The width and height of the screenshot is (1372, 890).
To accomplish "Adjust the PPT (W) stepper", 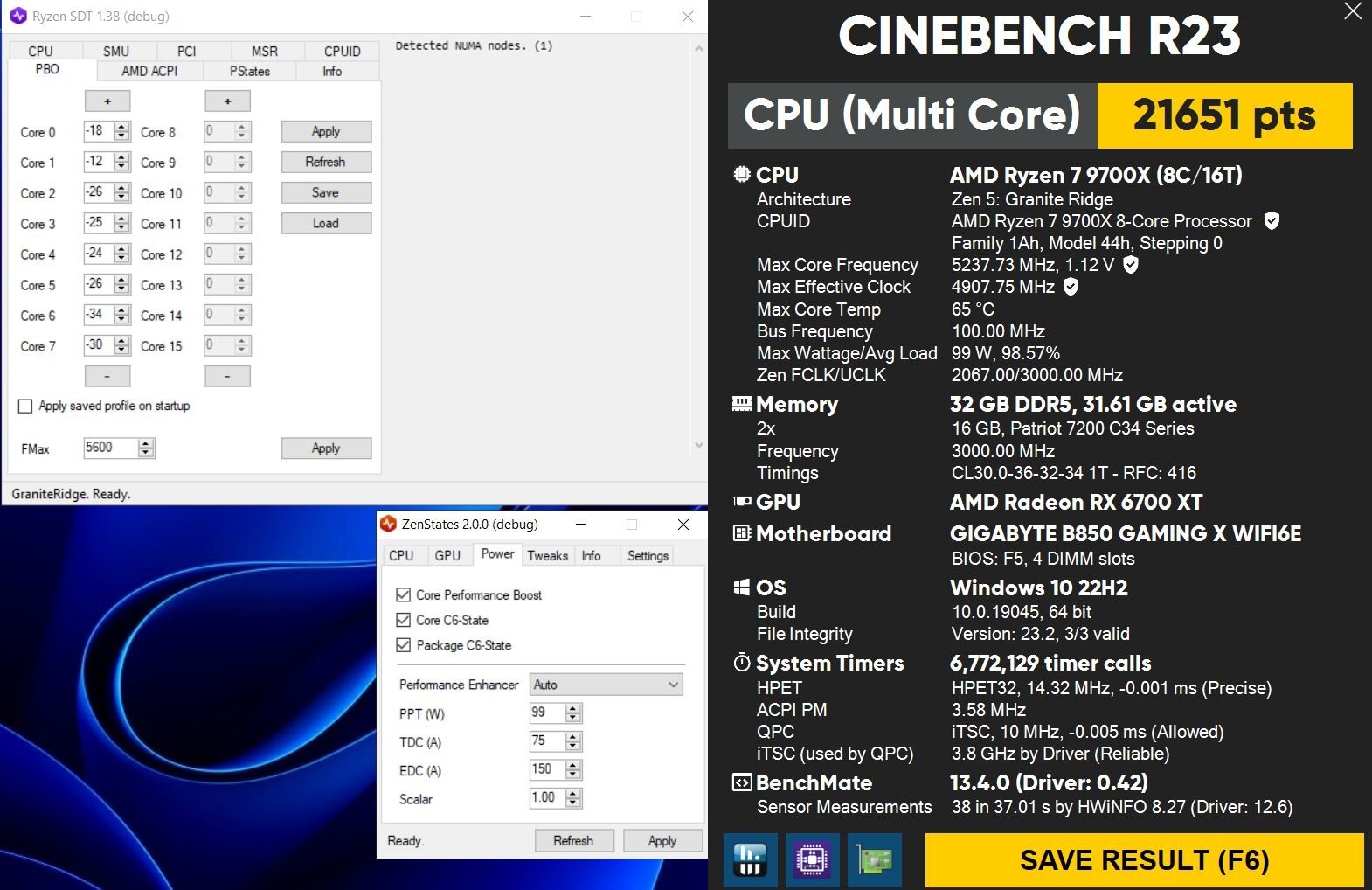I will pyautogui.click(x=573, y=713).
